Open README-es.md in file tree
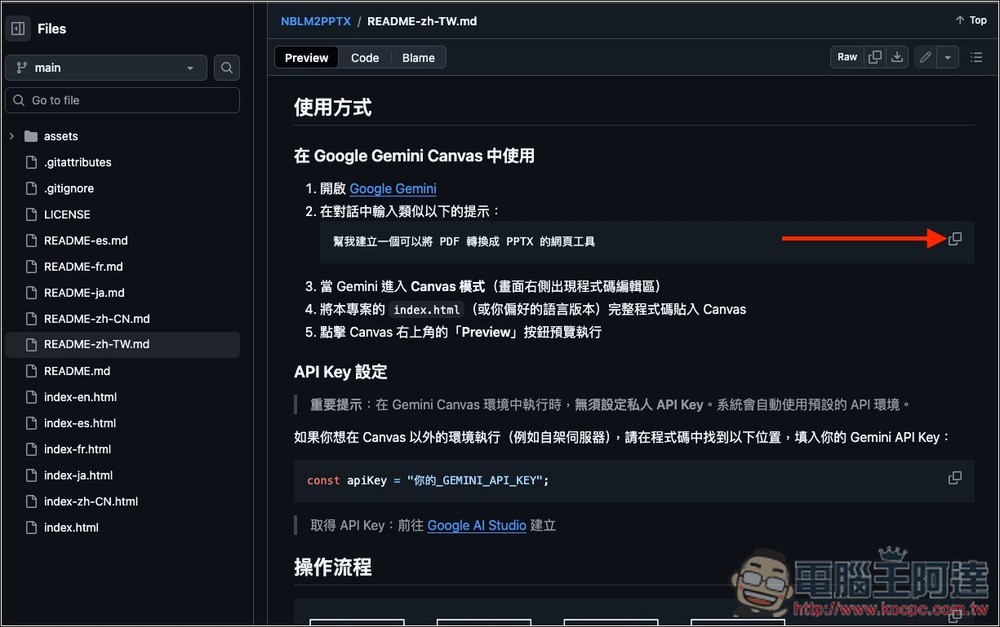Viewport: 1000px width, 627px height. click(85, 240)
